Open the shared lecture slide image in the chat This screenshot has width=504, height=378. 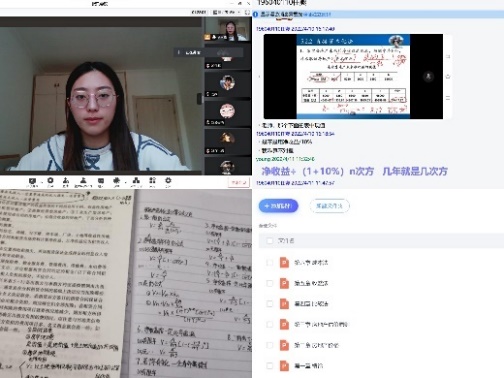pos(353,76)
